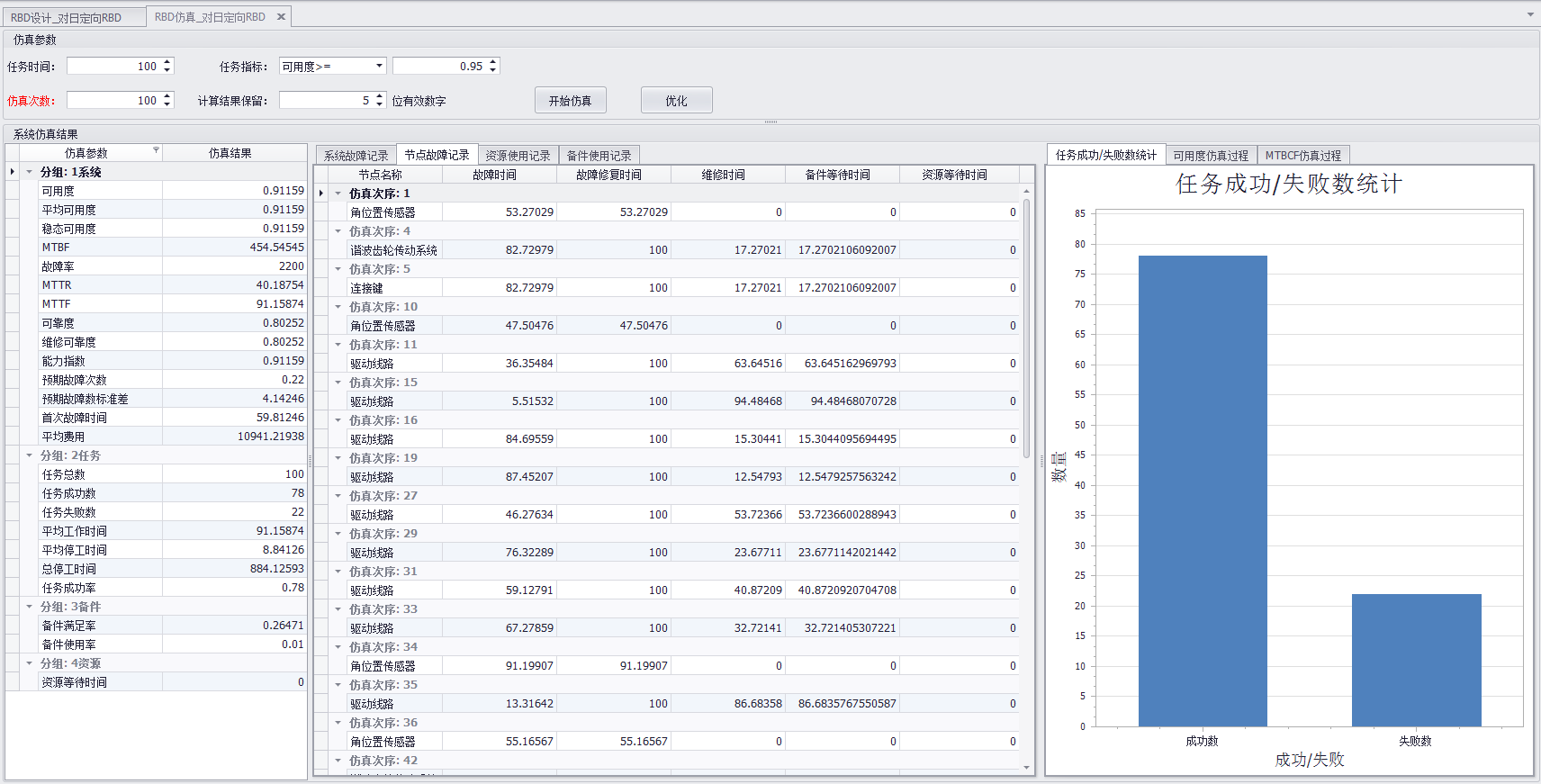Click the filter icon in 仿真参数 column header

156,150
